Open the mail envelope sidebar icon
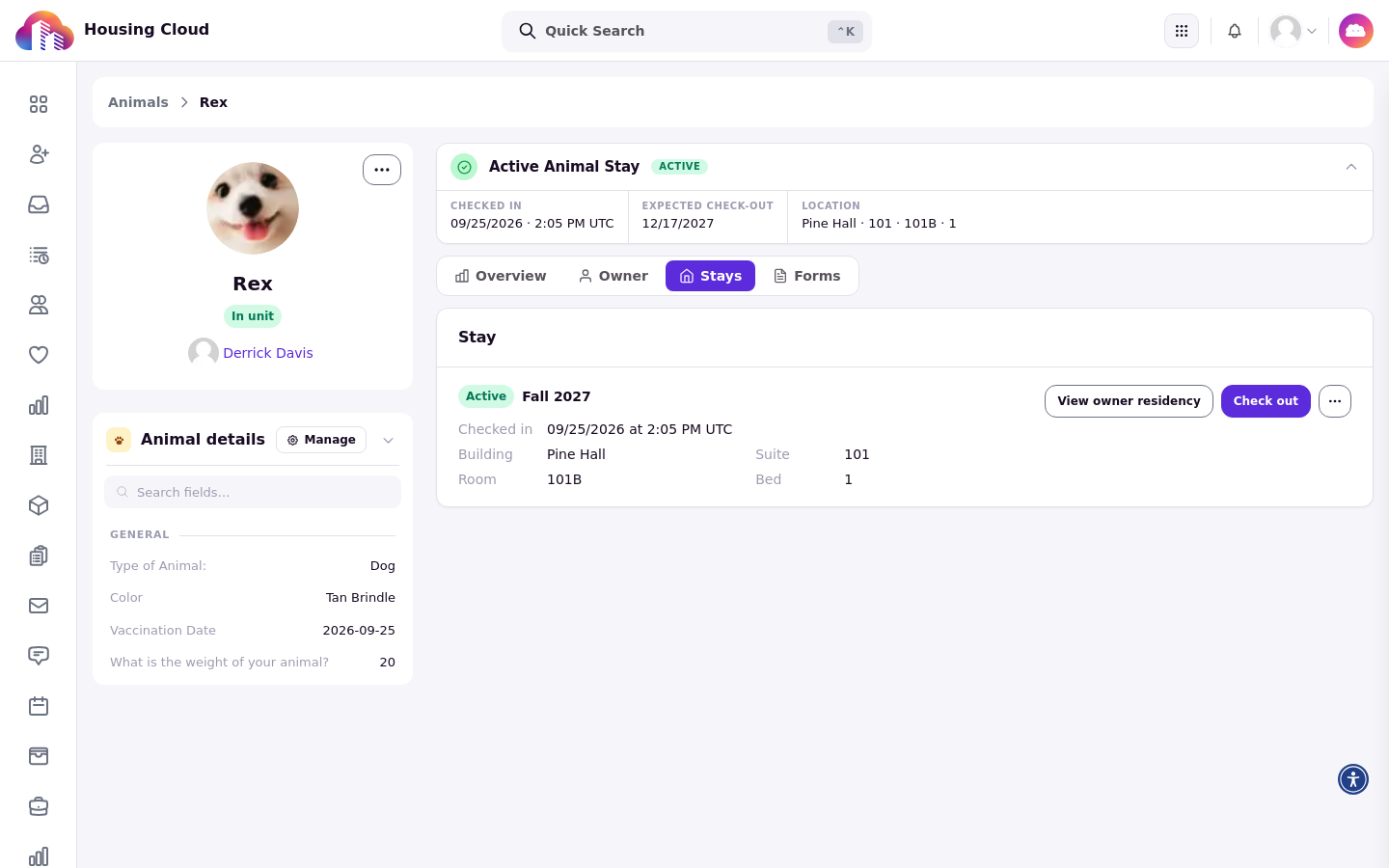 (39, 606)
